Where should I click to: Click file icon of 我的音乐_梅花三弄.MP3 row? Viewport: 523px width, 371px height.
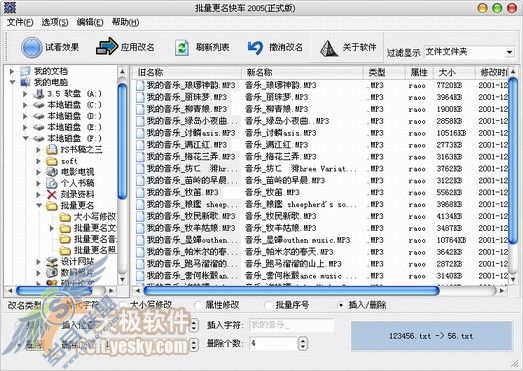click(140, 157)
